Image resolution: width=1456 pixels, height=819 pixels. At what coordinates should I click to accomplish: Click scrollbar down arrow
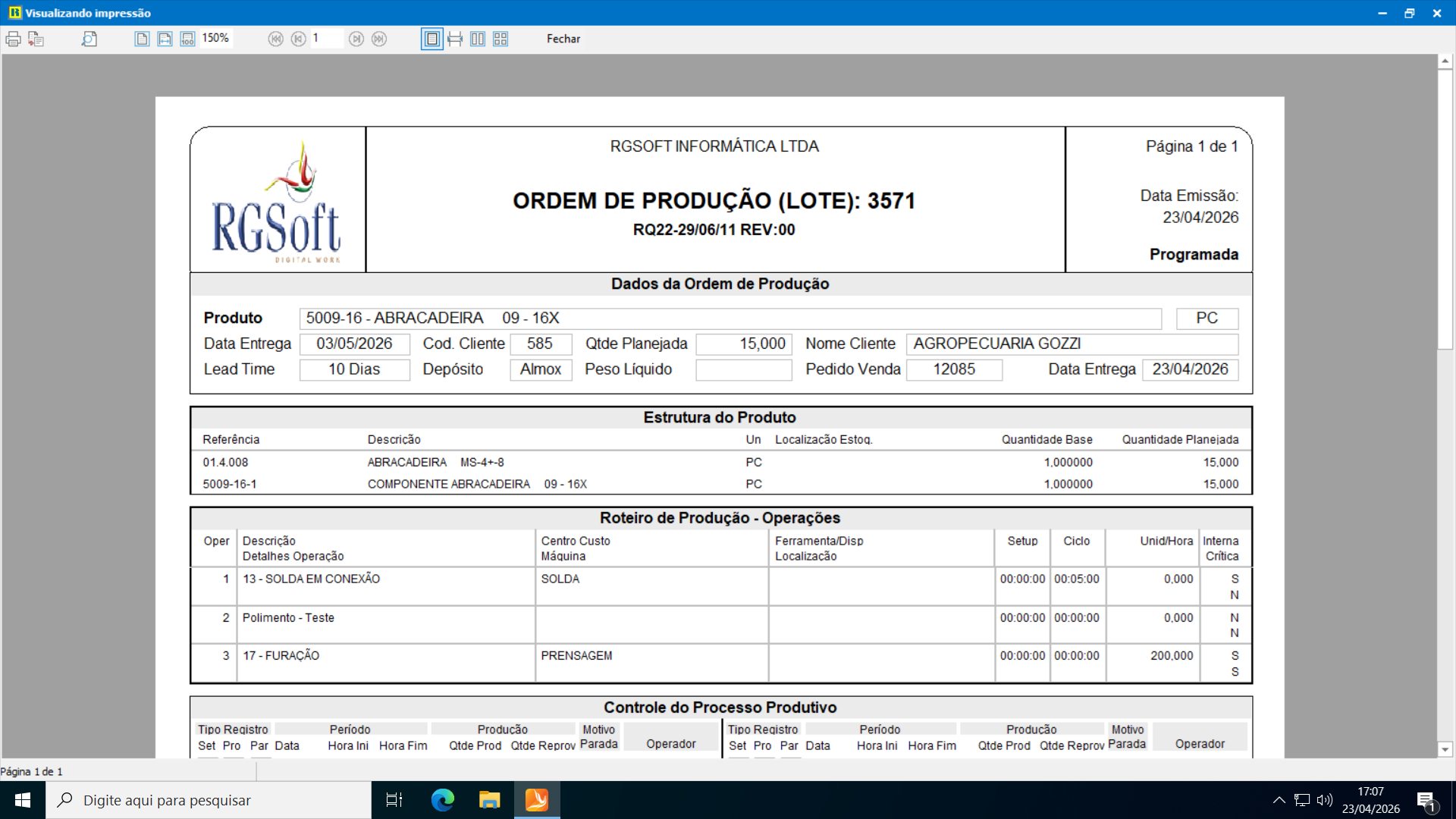click(1445, 749)
